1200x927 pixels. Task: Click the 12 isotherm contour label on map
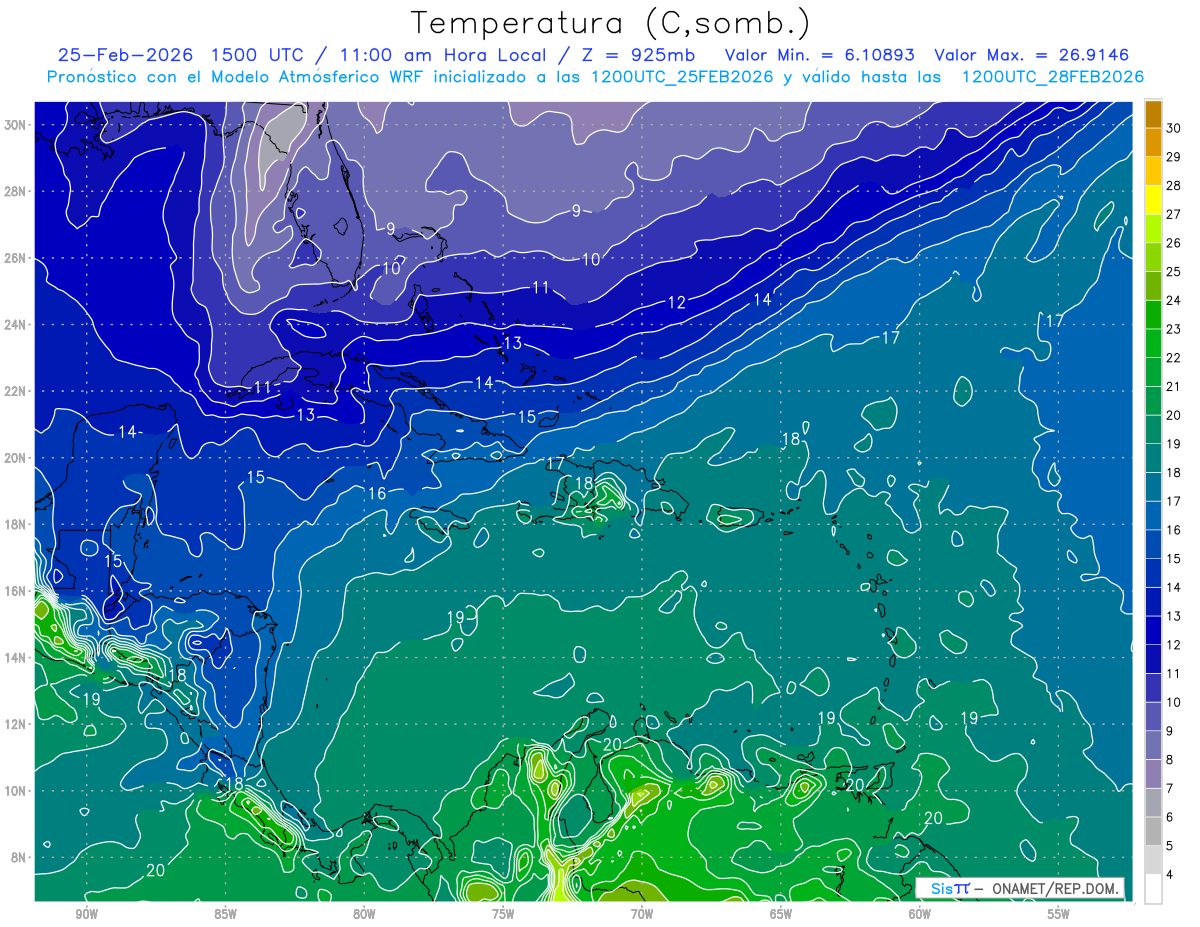(x=677, y=303)
